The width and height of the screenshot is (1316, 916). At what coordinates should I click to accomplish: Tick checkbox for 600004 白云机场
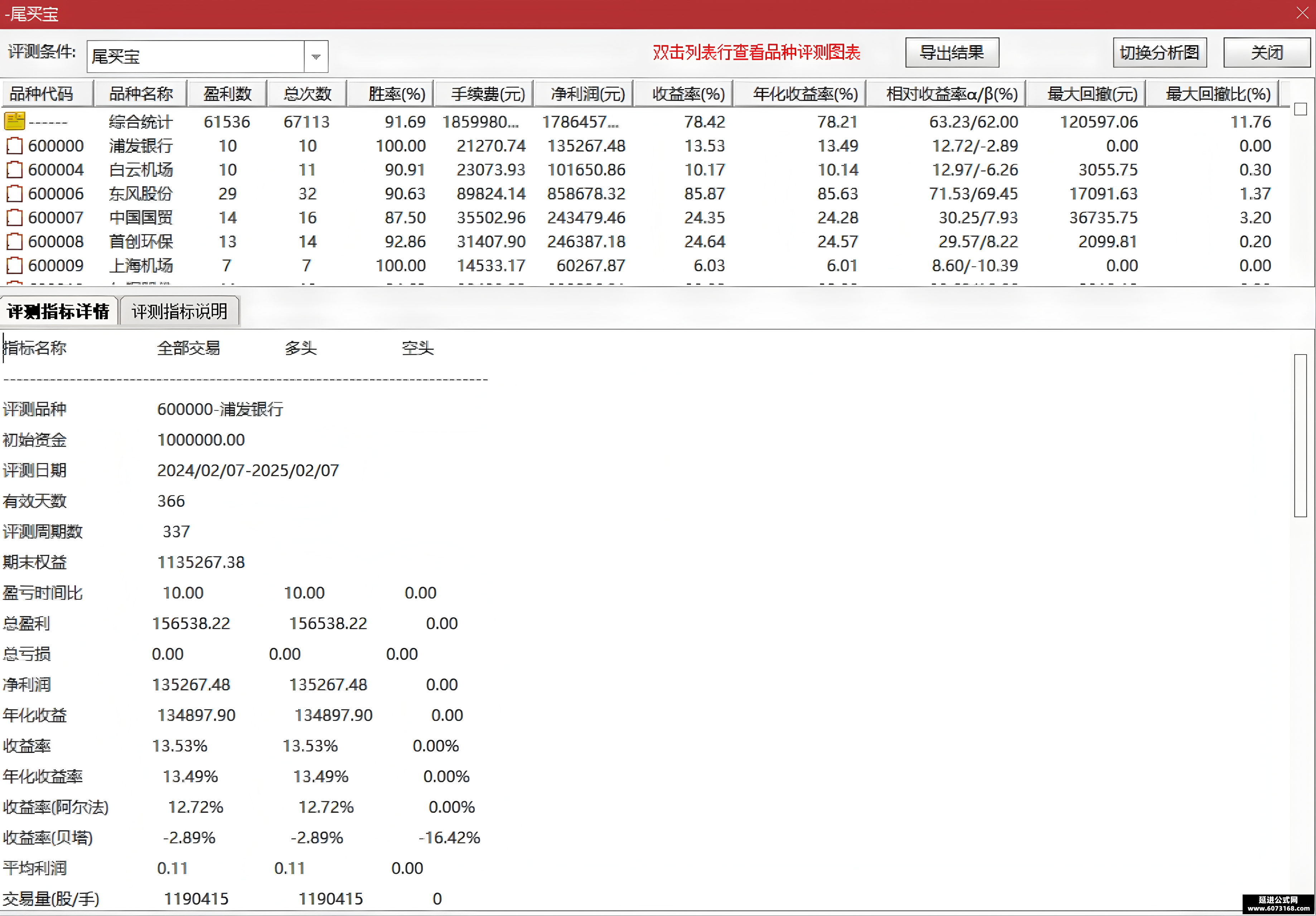[x=14, y=170]
